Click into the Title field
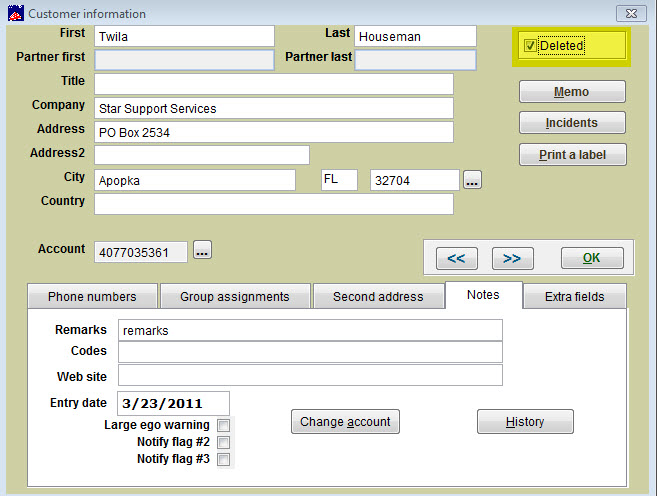657x496 pixels. point(274,84)
